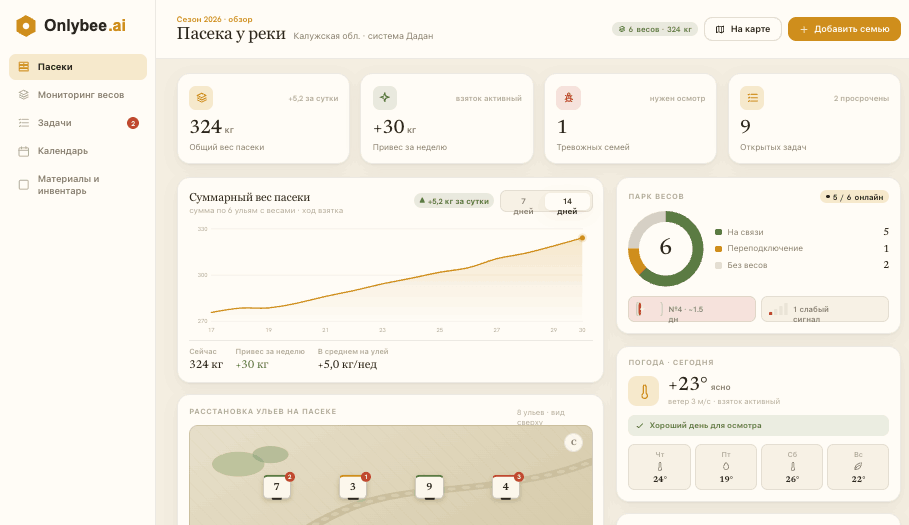Open the На карте map view
Viewport: 909px width, 525px height.
(743, 29)
